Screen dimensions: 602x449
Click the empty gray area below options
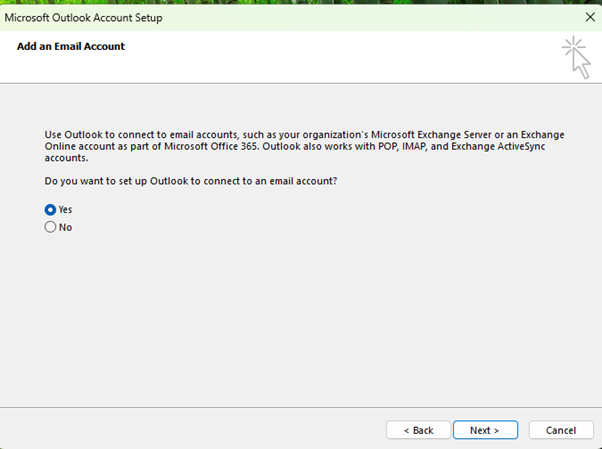300,320
